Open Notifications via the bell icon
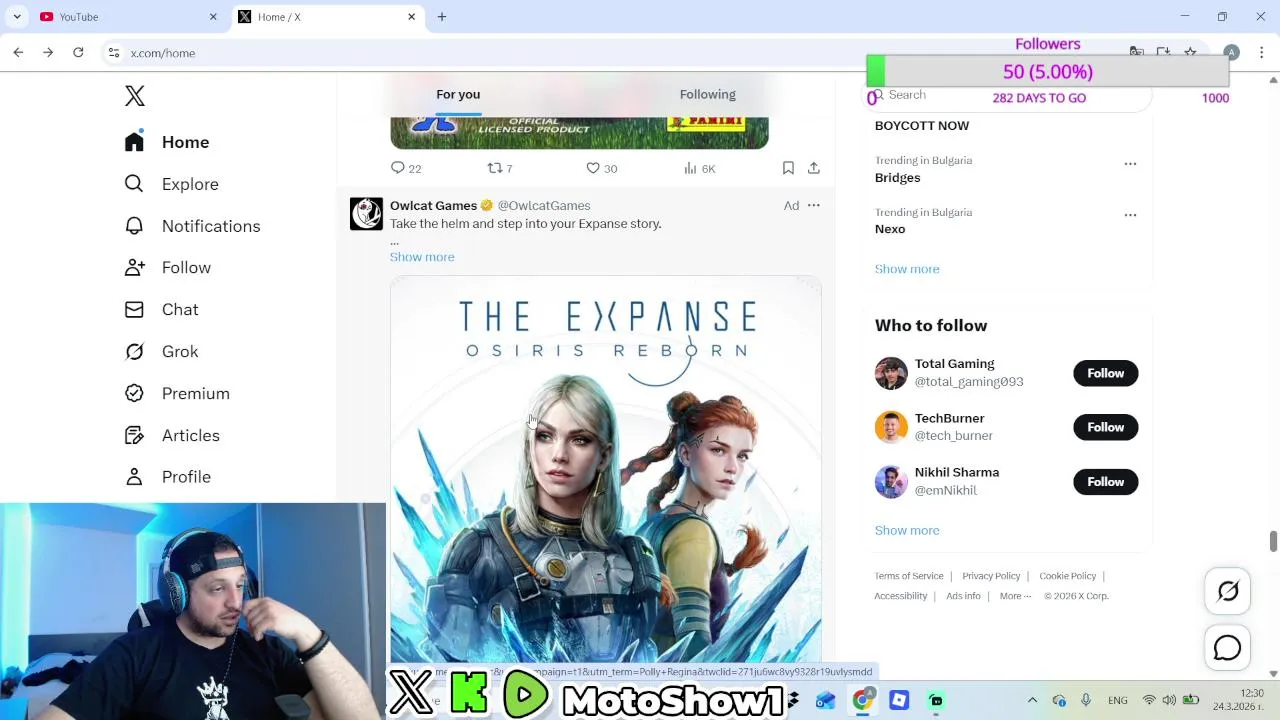This screenshot has width=1280, height=720. [134, 226]
